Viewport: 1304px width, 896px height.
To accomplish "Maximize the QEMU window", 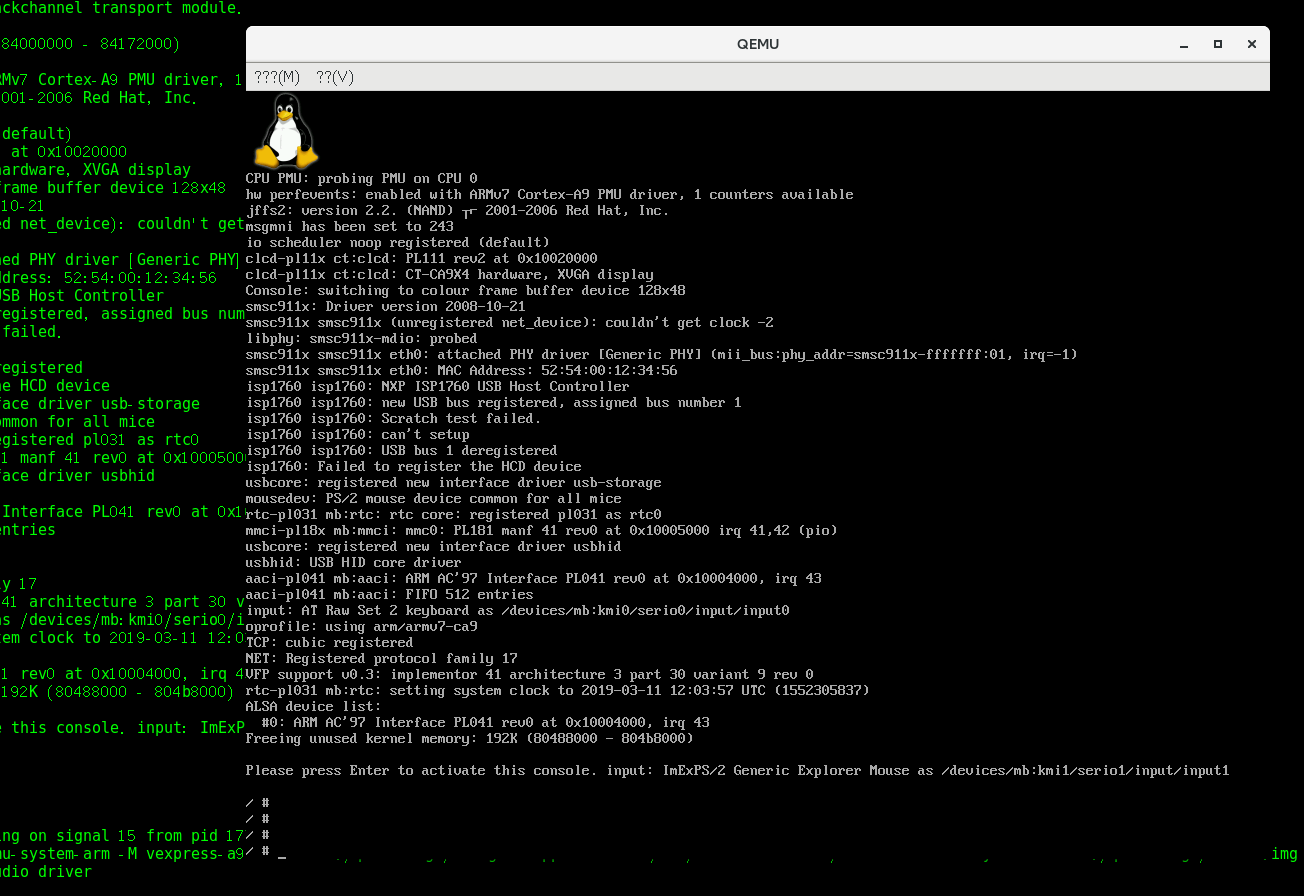I will (1218, 44).
